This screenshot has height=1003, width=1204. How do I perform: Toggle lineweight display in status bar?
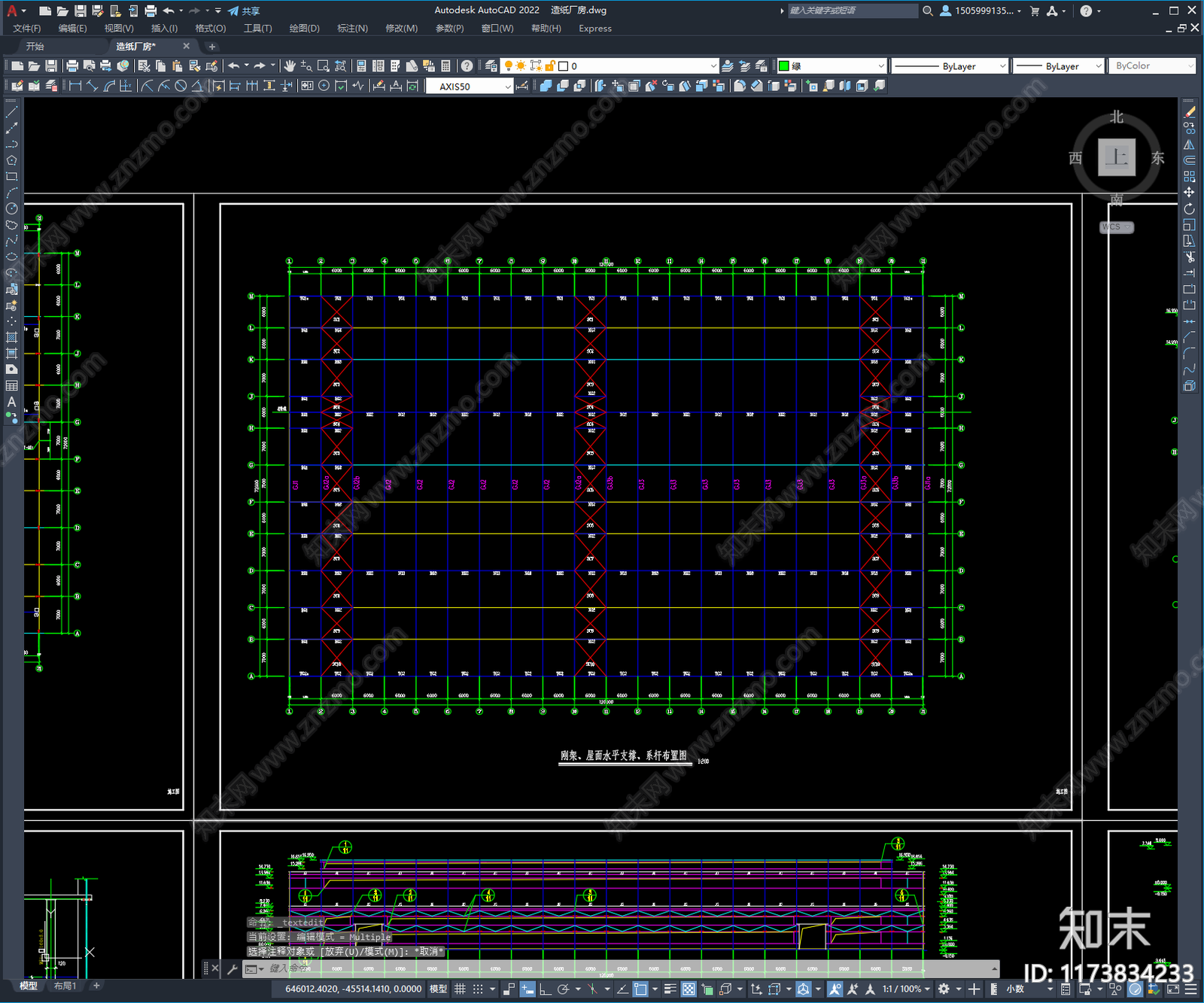pyautogui.click(x=670, y=989)
